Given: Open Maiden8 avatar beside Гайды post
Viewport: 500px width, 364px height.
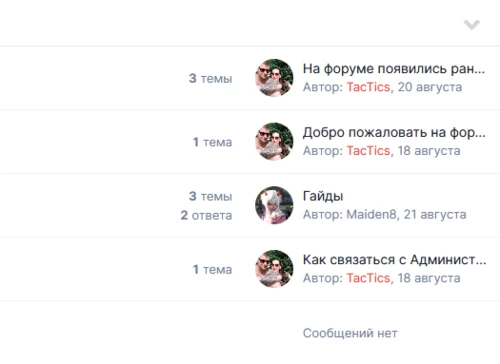Looking at the screenshot, I should pos(274,205).
